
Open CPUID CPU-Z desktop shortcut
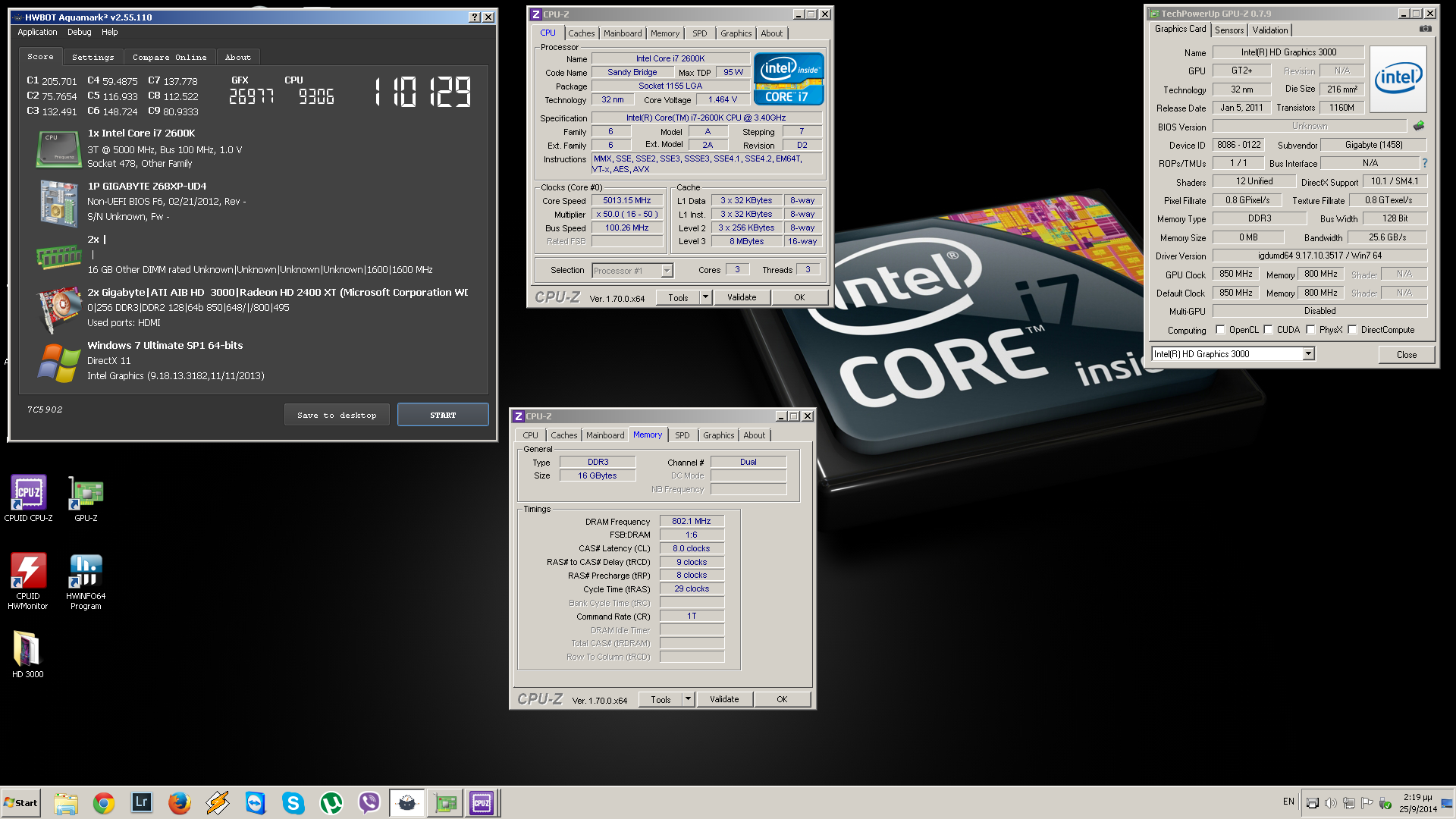tap(28, 498)
